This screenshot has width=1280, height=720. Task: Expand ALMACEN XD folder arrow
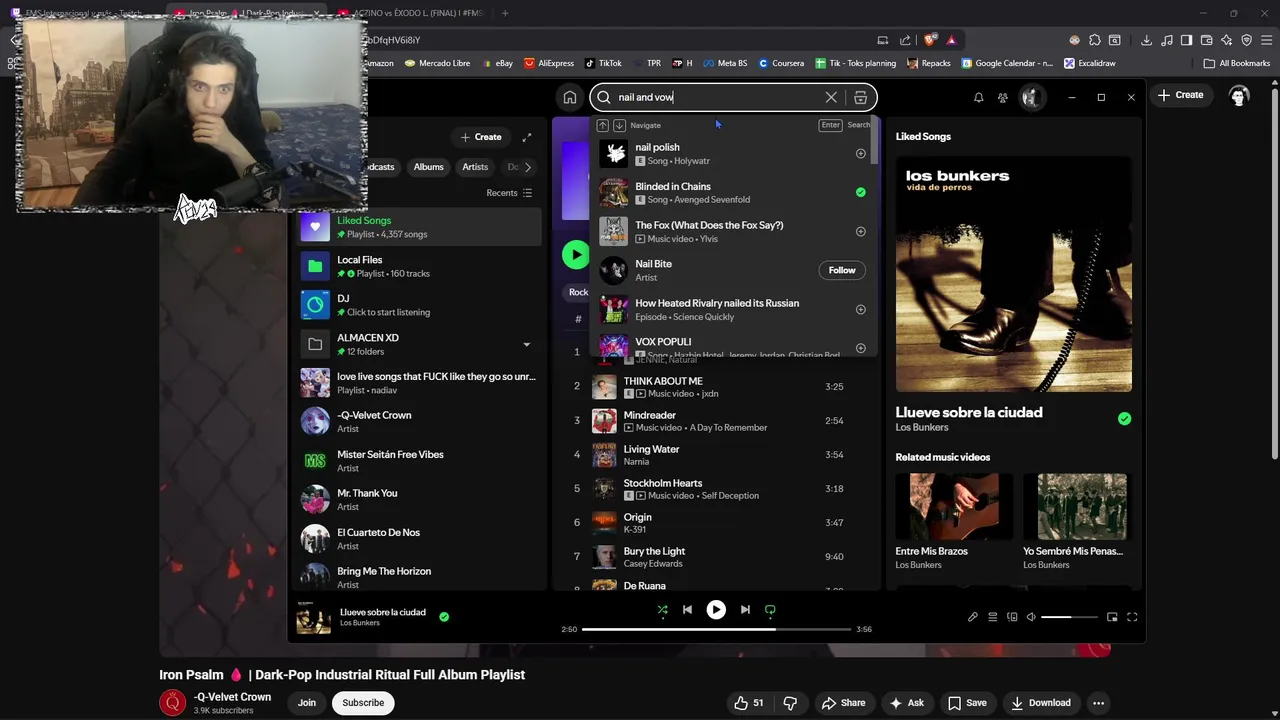click(x=526, y=345)
